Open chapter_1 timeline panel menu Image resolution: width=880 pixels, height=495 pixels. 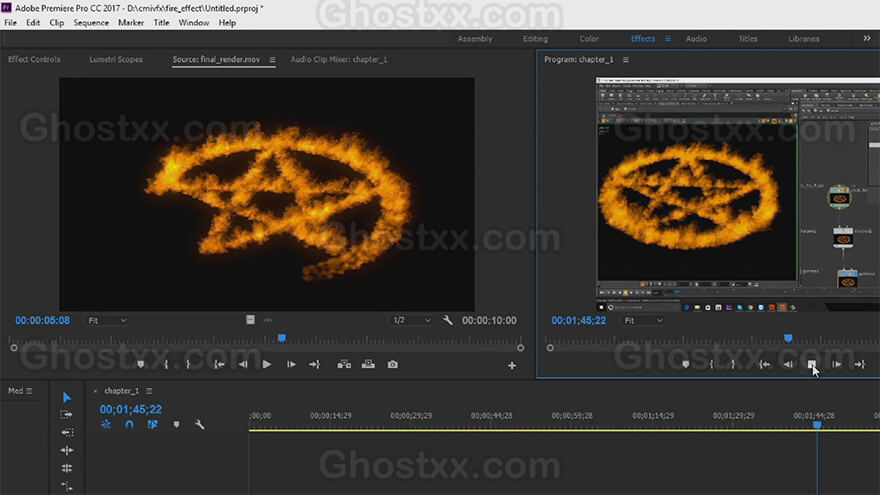point(149,391)
